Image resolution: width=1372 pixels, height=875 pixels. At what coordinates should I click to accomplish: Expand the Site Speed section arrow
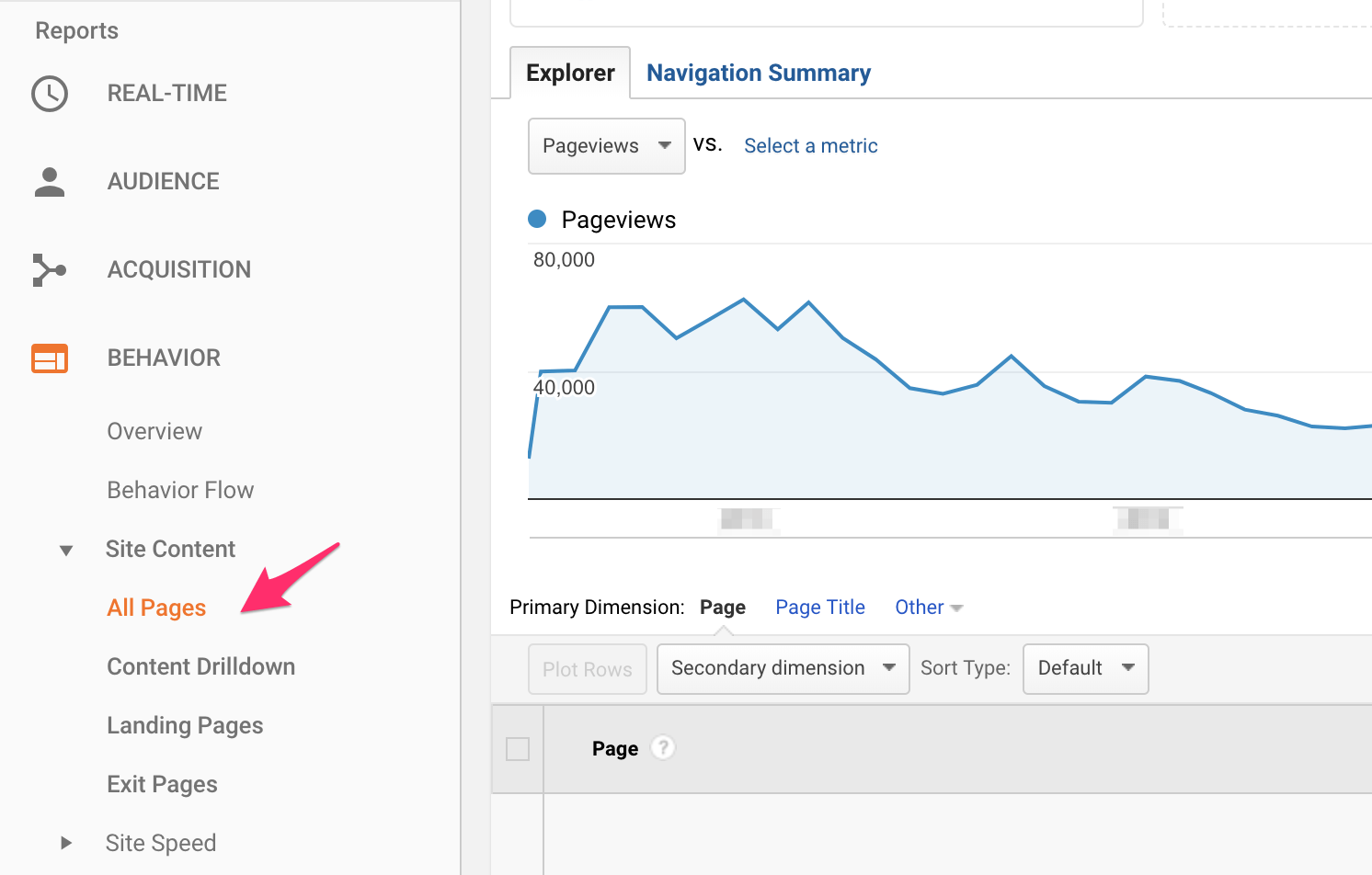pyautogui.click(x=66, y=843)
